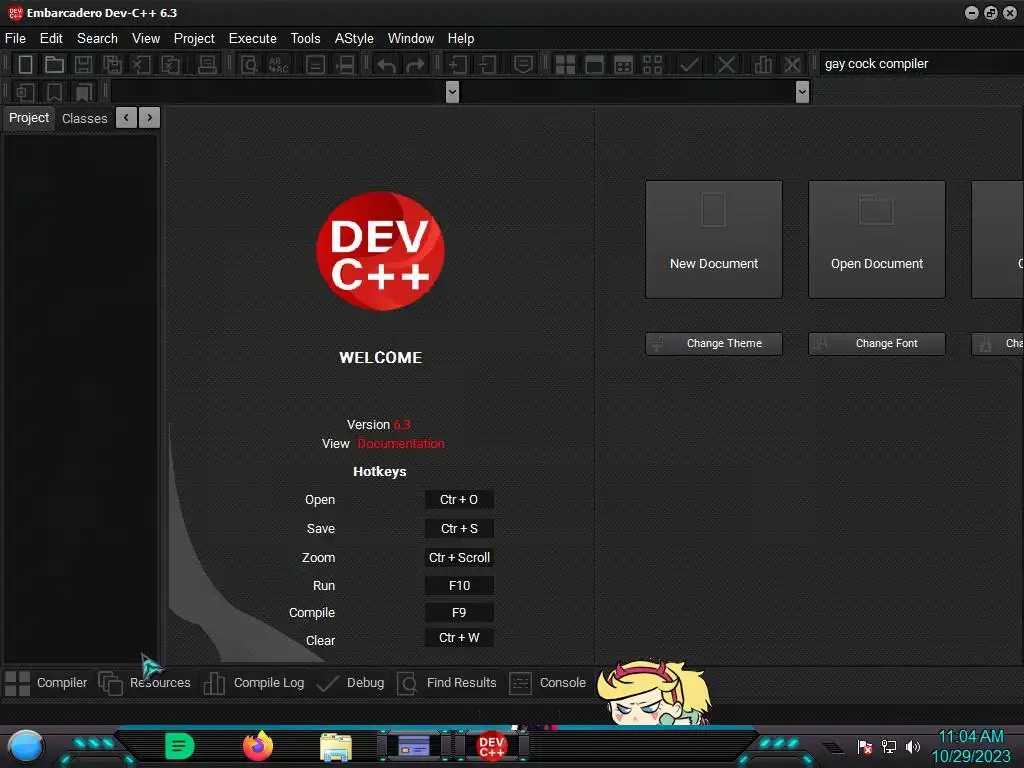Click the Profile analysis chart toolbar icon

(x=763, y=64)
